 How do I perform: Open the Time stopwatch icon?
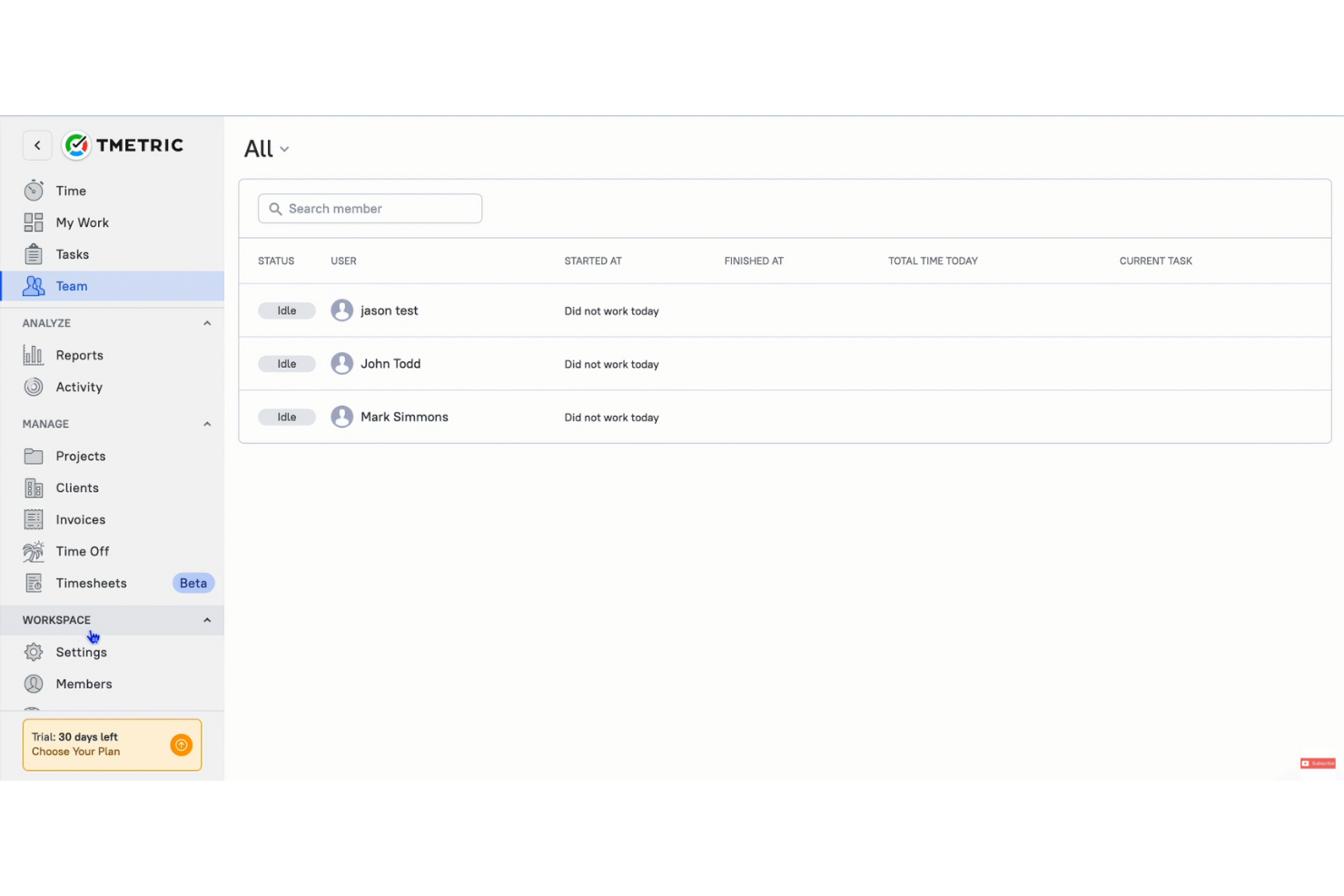click(33, 191)
